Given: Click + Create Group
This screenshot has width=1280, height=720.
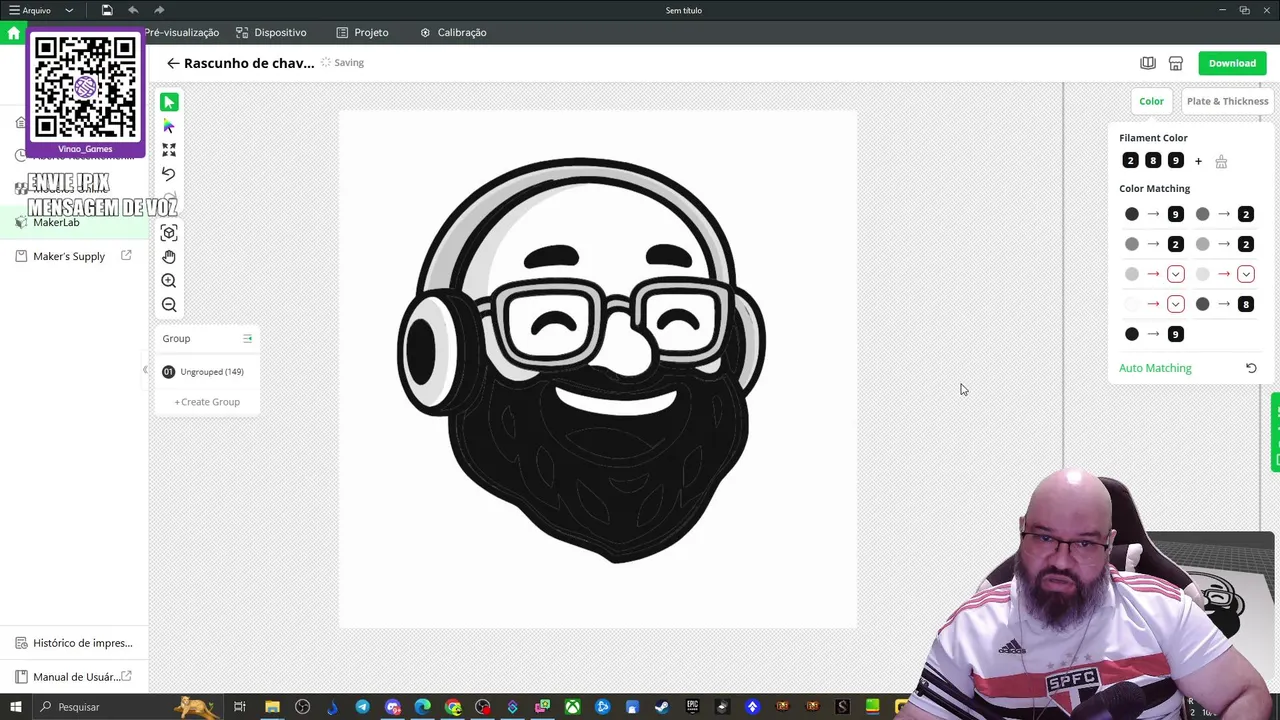Looking at the screenshot, I should (x=207, y=402).
